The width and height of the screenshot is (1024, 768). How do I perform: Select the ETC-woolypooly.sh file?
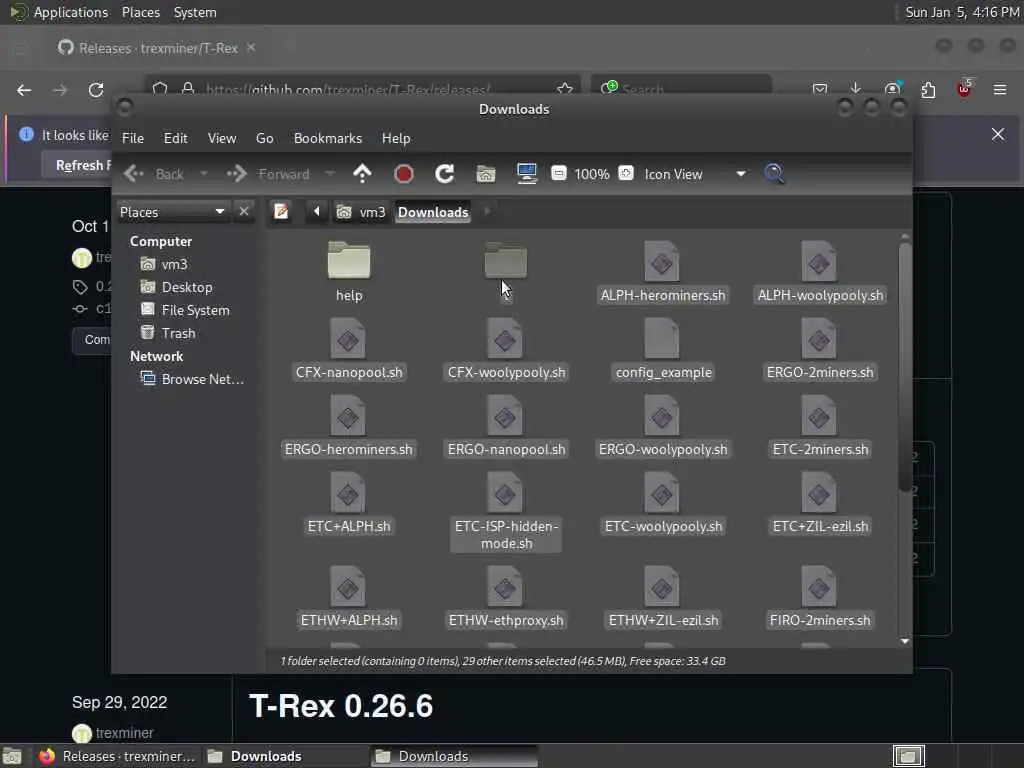point(663,503)
